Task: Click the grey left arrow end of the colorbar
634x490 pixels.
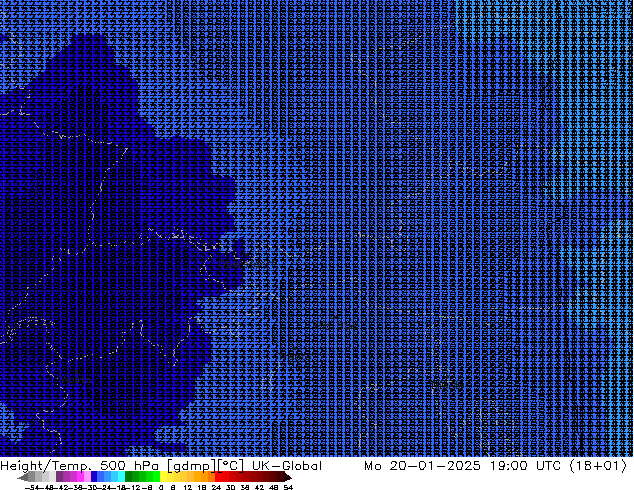Action: tap(23, 477)
